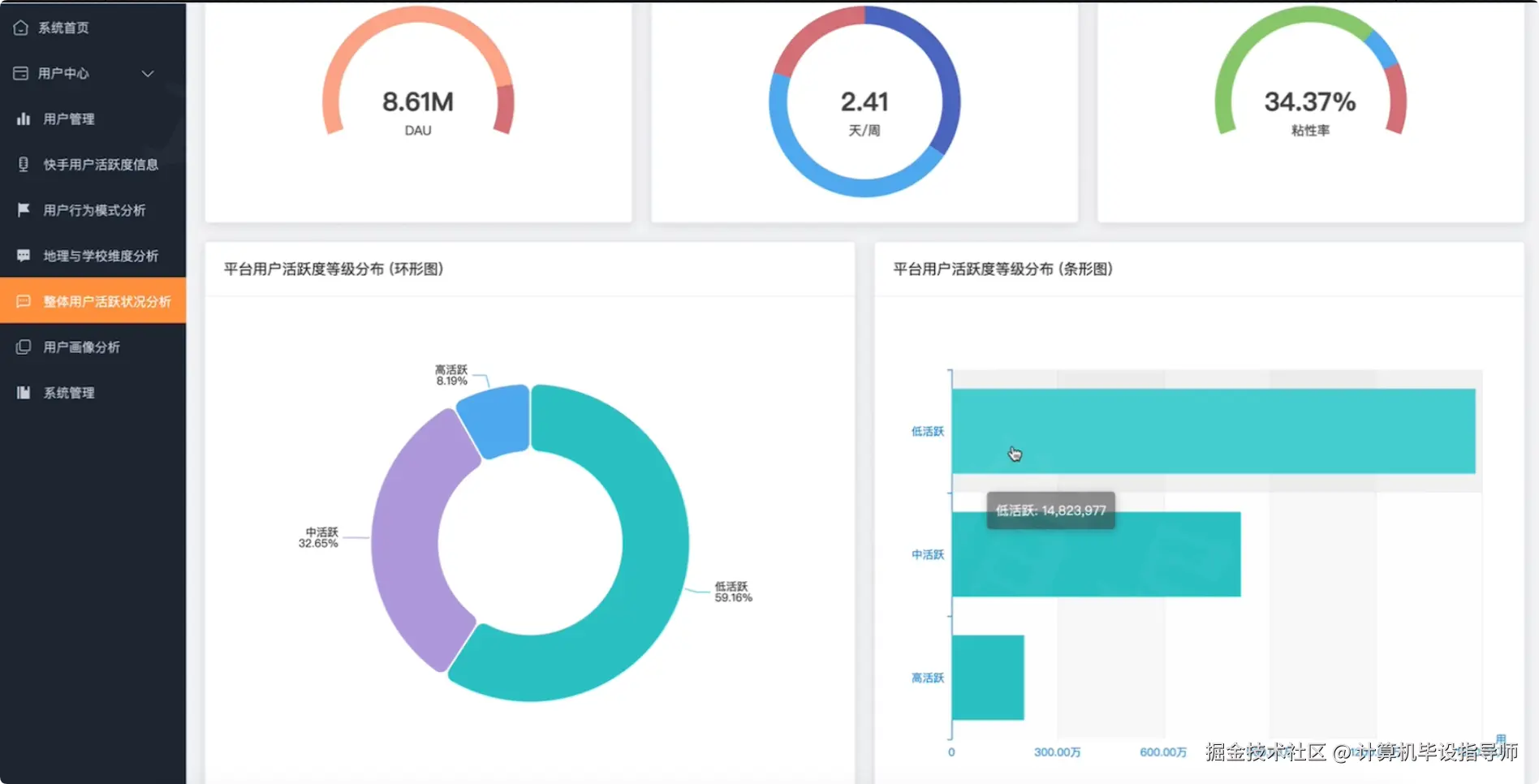
Task: Click the 8.61M DAU gauge value
Action: coord(418,102)
